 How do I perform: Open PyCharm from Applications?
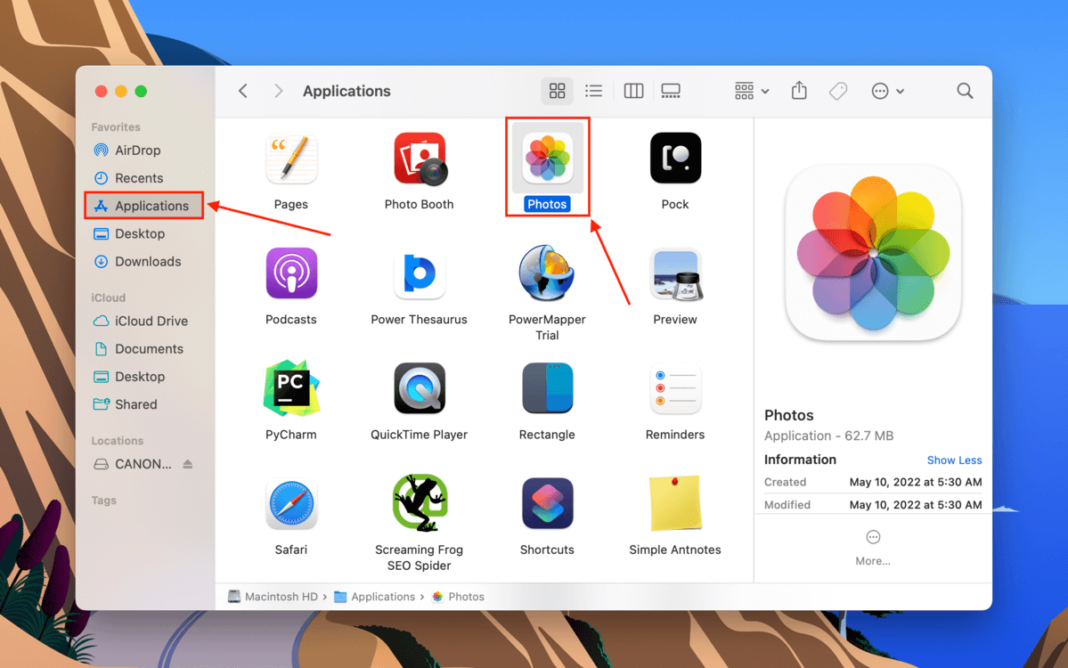coord(291,389)
